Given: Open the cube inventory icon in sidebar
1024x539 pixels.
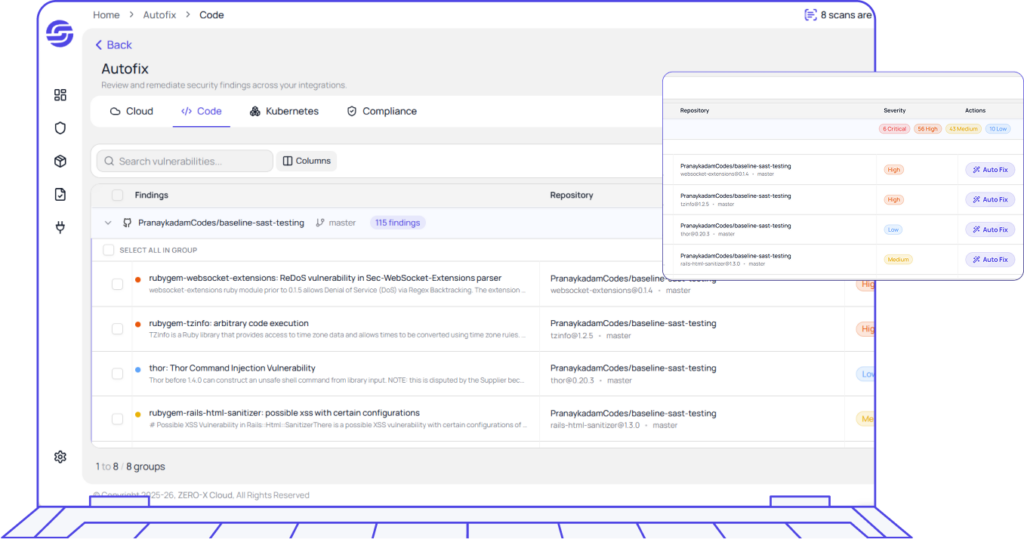Looking at the screenshot, I should point(60,161).
